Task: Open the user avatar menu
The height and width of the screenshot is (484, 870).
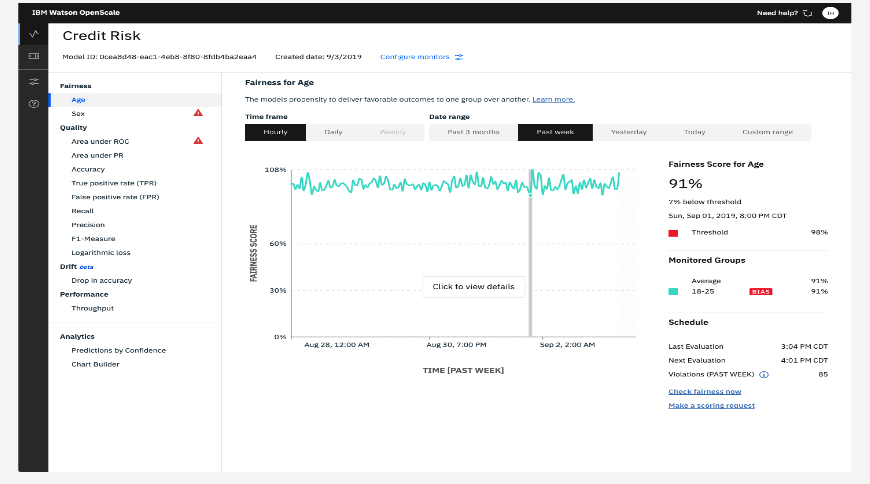Action: pyautogui.click(x=830, y=13)
